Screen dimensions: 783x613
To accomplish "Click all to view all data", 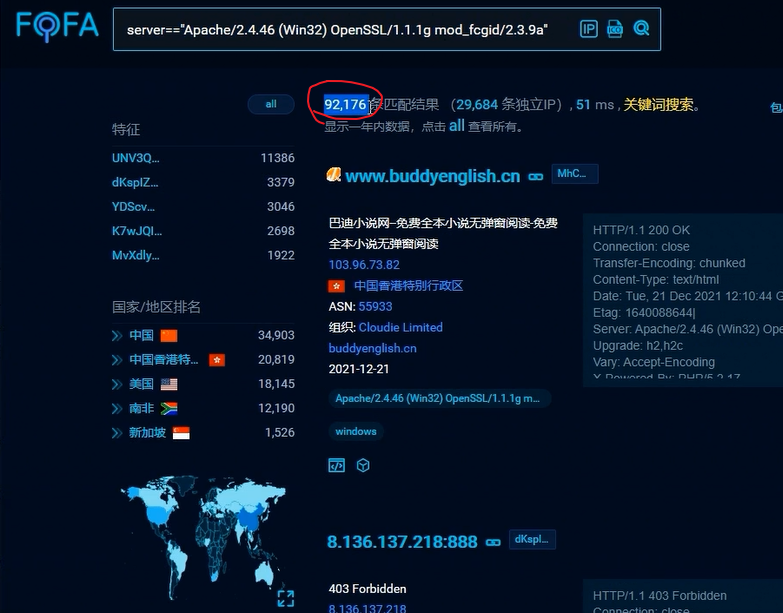I will [x=456, y=126].
